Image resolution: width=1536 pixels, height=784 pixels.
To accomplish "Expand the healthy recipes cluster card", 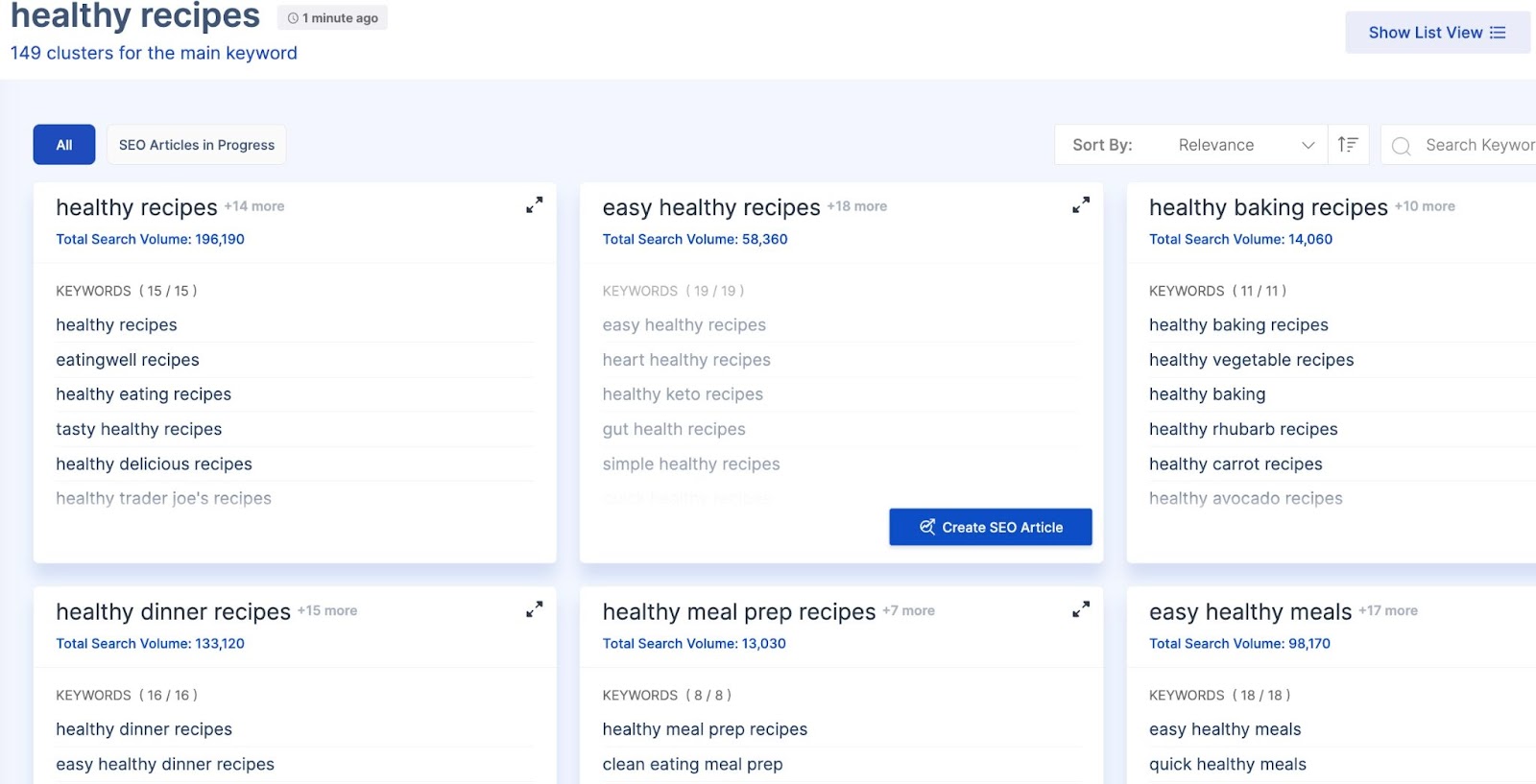I will tap(534, 205).
